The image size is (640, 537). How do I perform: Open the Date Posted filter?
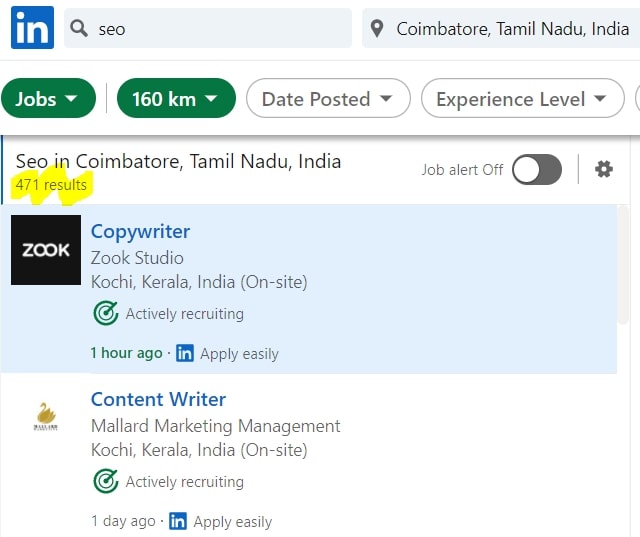click(x=327, y=99)
